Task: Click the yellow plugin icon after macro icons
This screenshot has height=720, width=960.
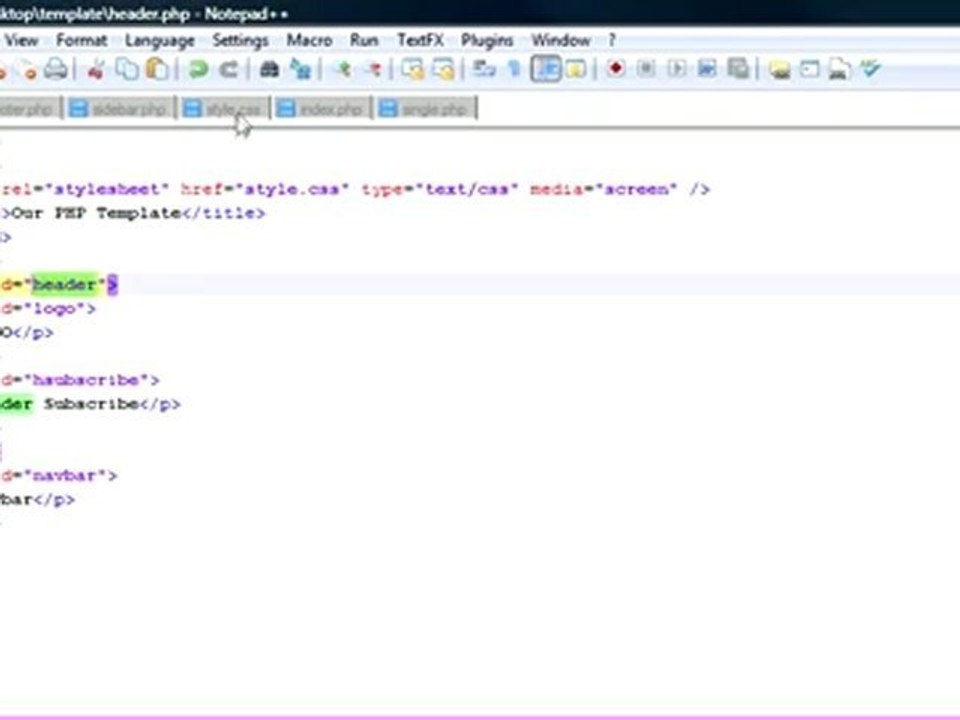Action: pos(779,69)
